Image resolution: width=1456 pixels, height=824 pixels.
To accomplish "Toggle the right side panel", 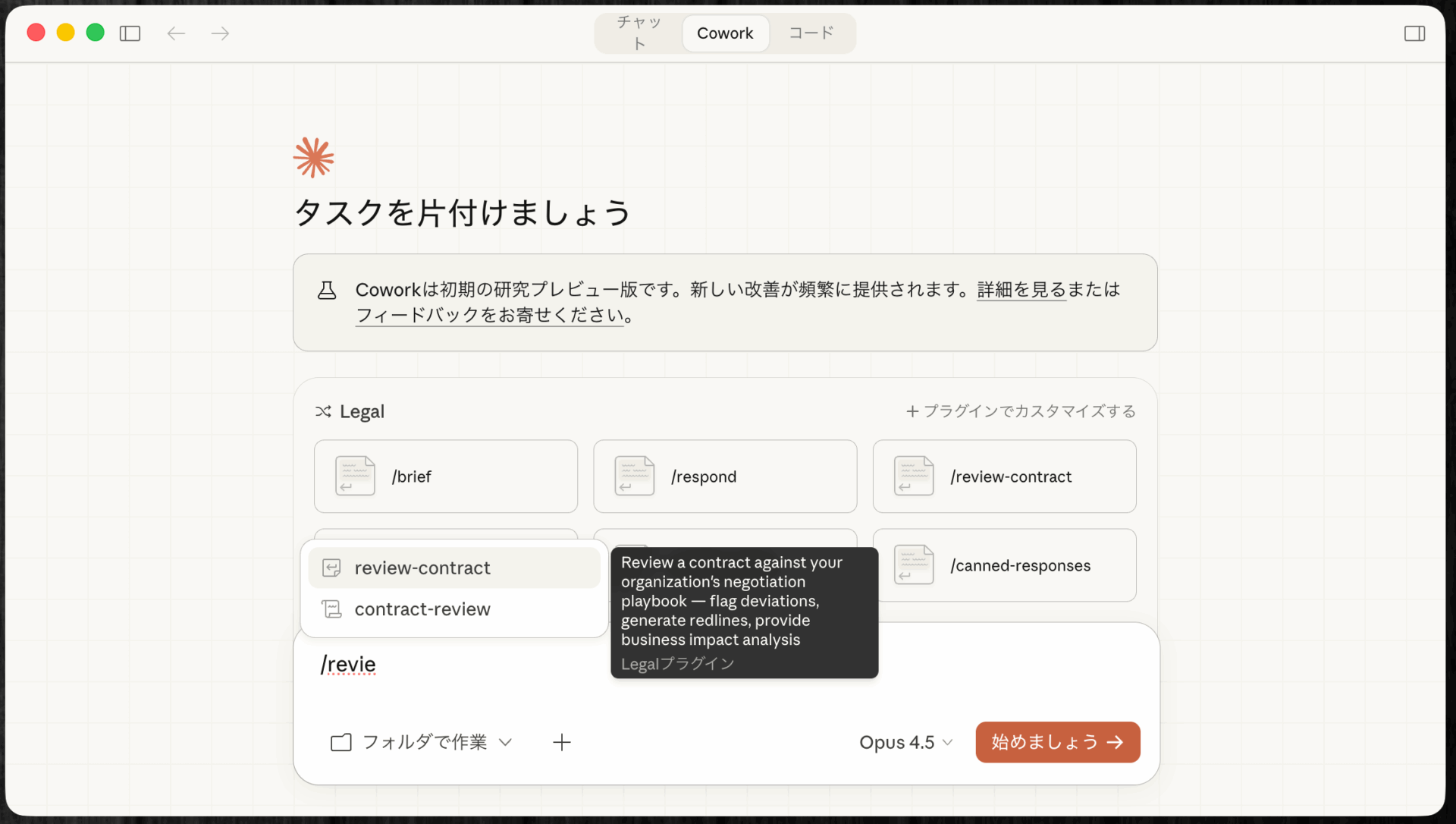I will 1415,33.
